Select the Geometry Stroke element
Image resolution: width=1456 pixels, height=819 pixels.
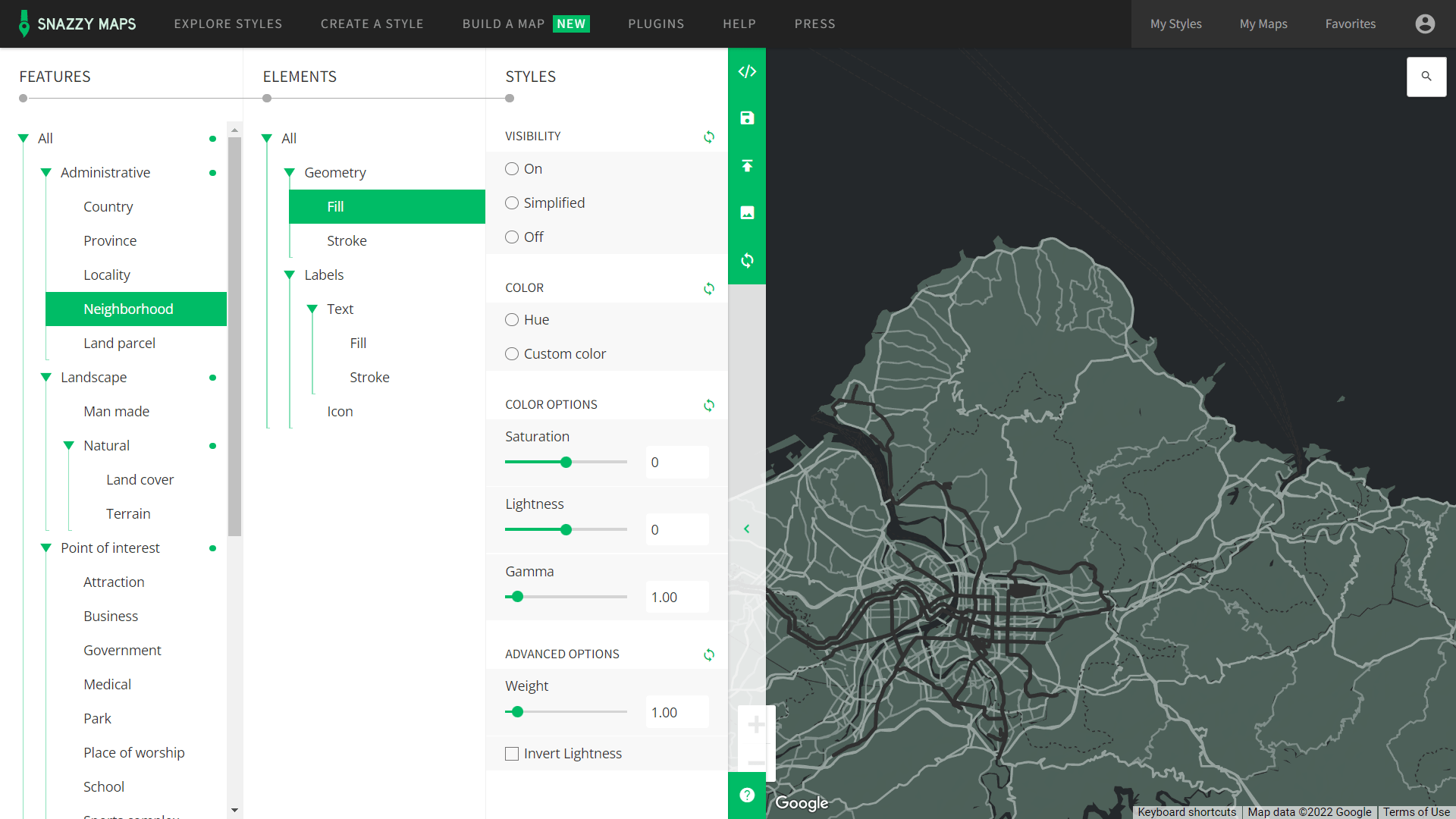coord(347,240)
